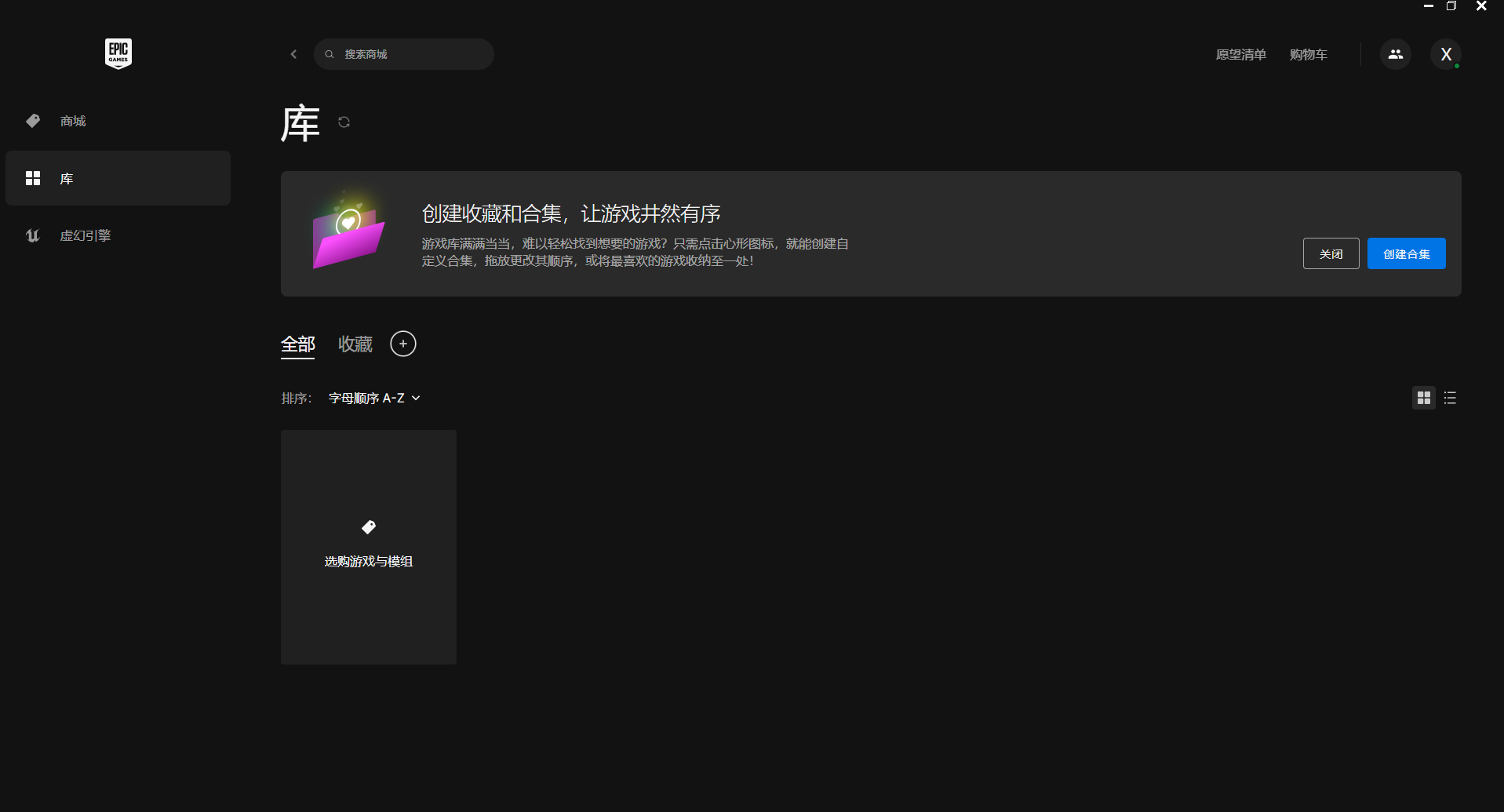
Task: Switch to the 收藏 favorites tab
Action: (355, 344)
